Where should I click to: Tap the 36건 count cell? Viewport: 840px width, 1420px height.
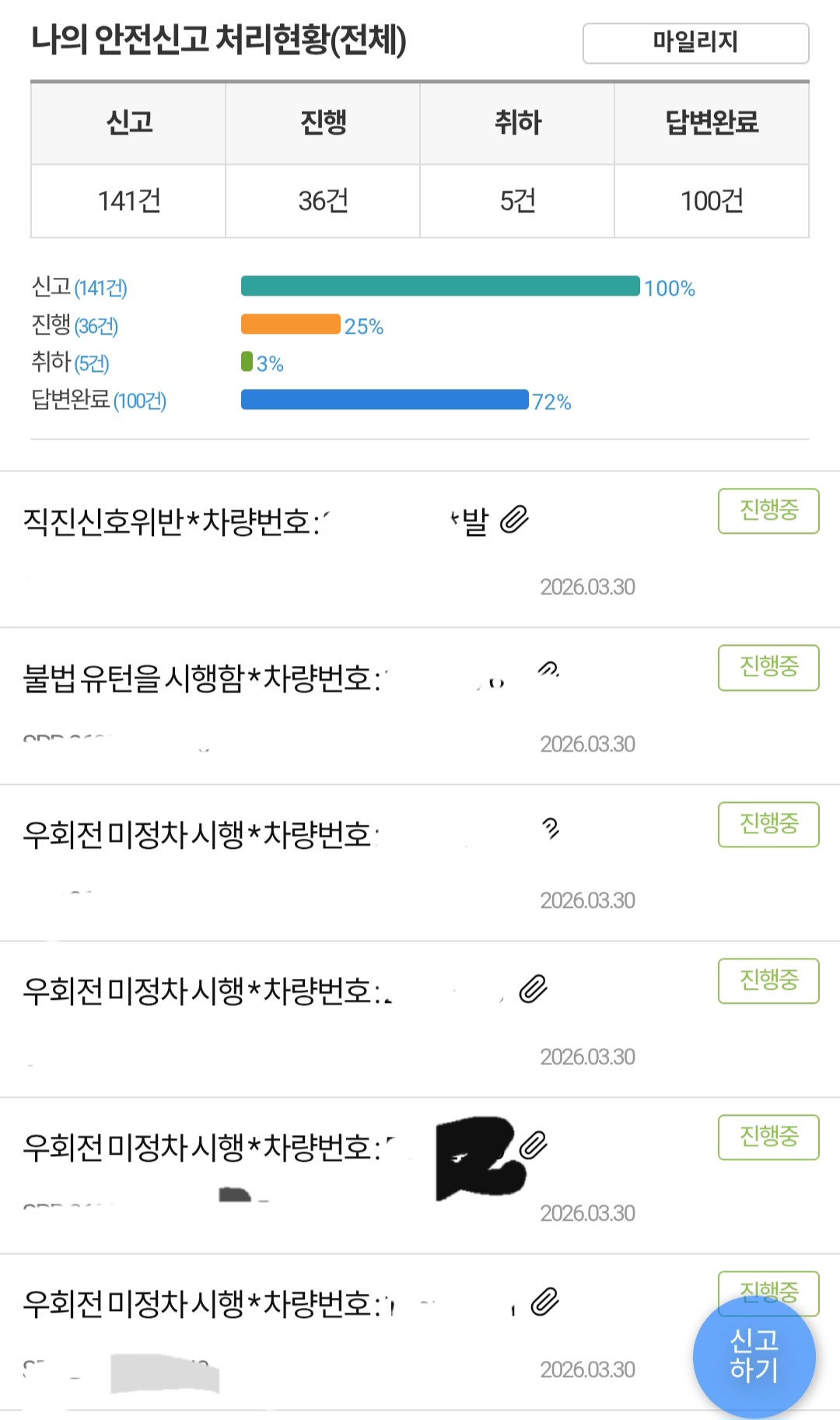click(323, 201)
